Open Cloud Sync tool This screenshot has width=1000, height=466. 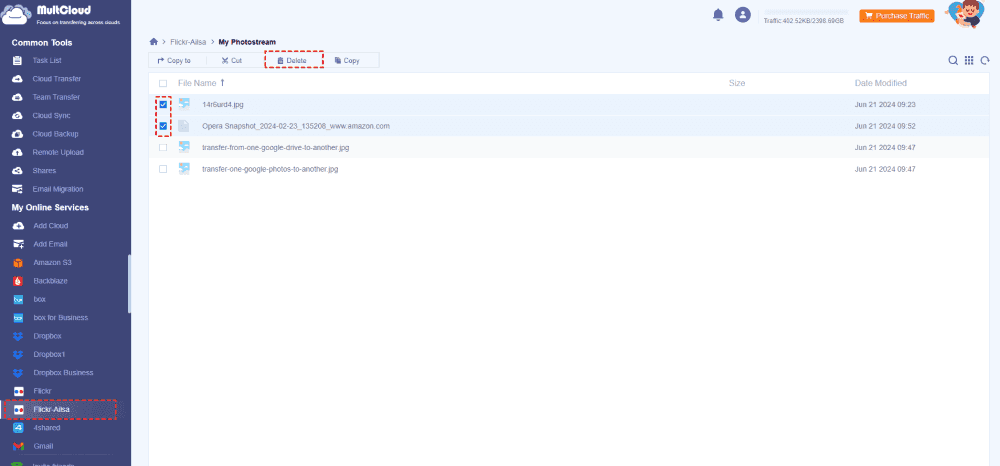tap(52, 116)
